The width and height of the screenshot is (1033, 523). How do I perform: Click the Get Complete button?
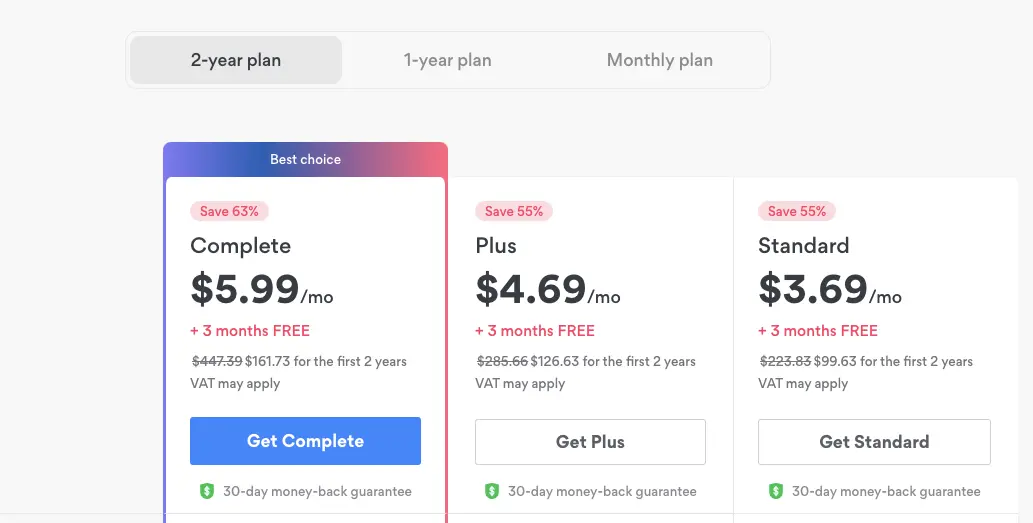click(306, 441)
